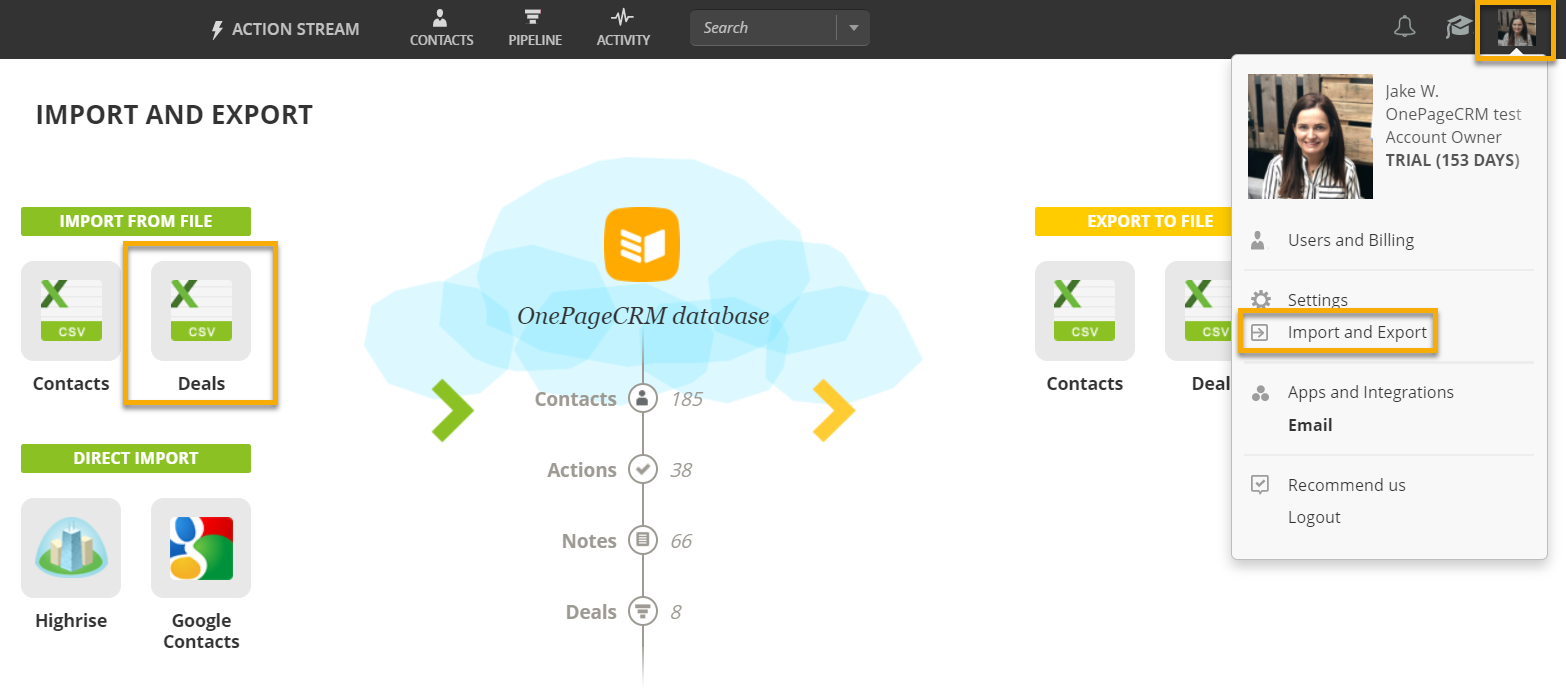Open Users and Billing menu item

click(1351, 240)
